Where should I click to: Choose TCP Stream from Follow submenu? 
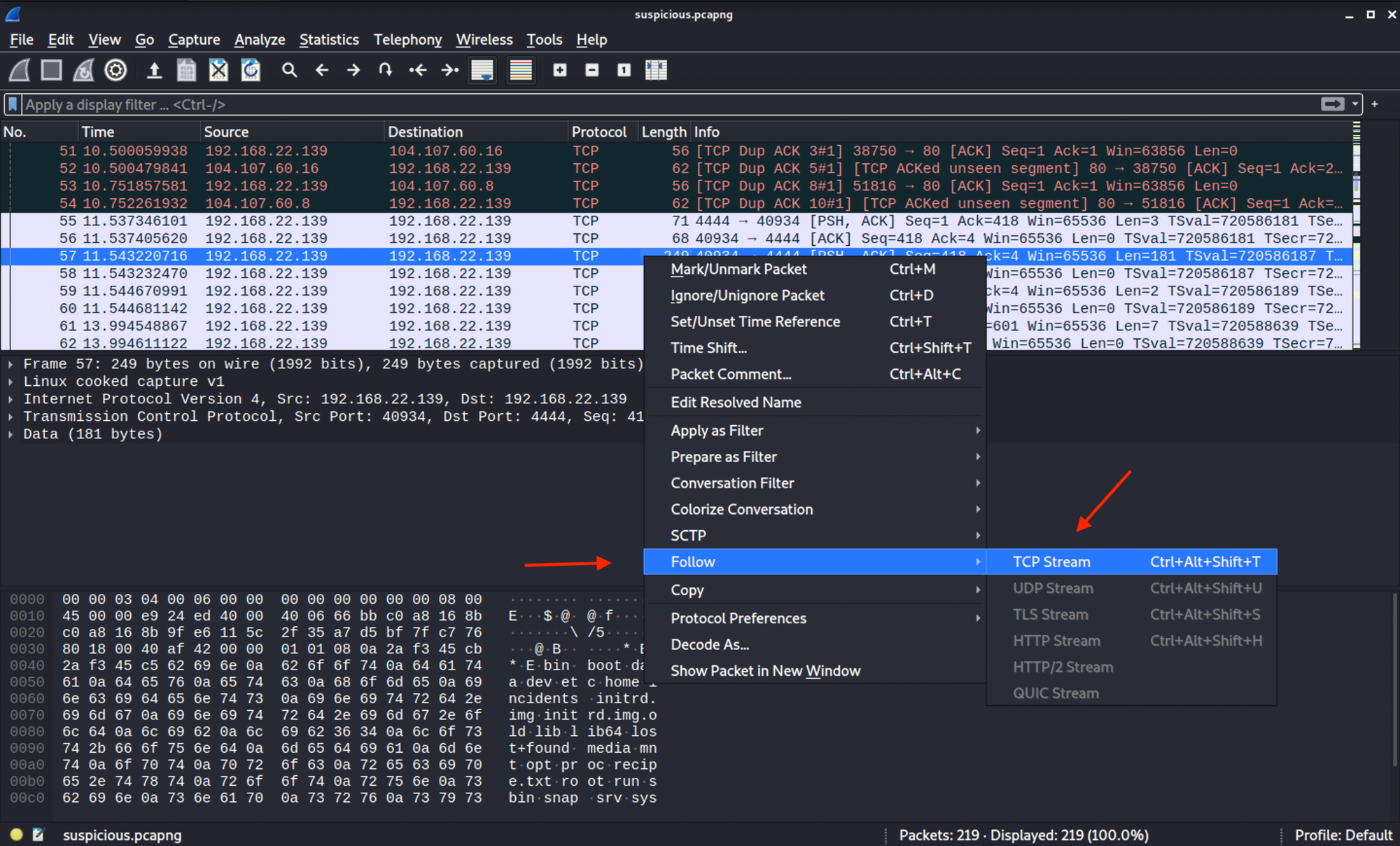click(1132, 562)
